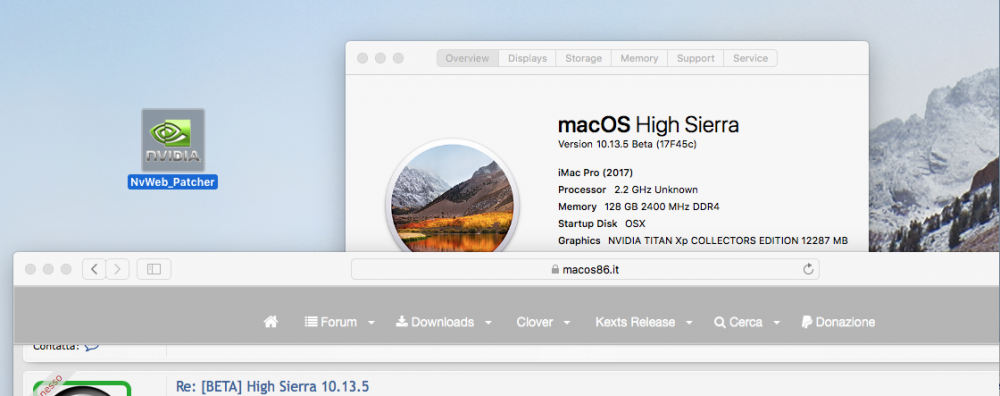Click the macos86.it address bar
The width and height of the screenshot is (1000, 396).
585,269
